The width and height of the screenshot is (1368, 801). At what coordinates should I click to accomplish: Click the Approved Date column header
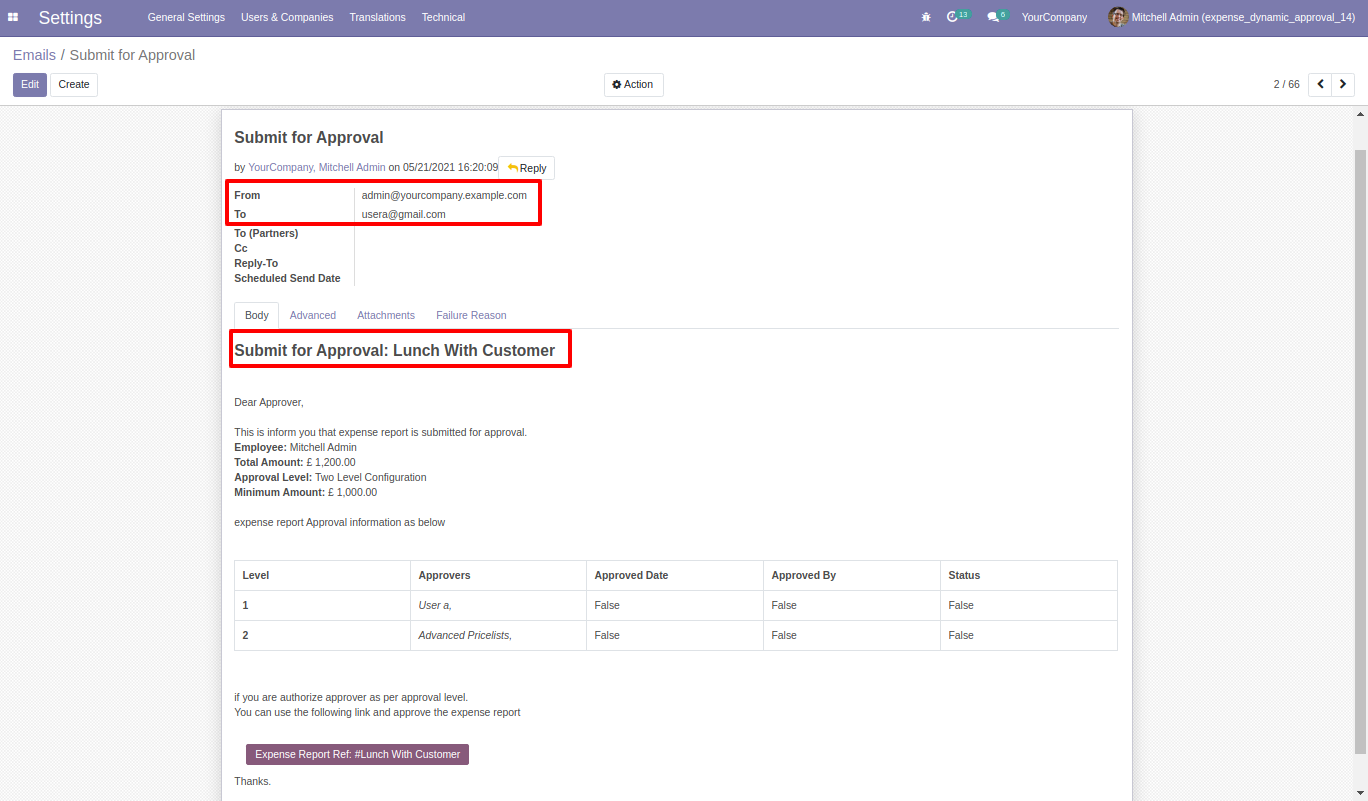pyautogui.click(x=675, y=575)
